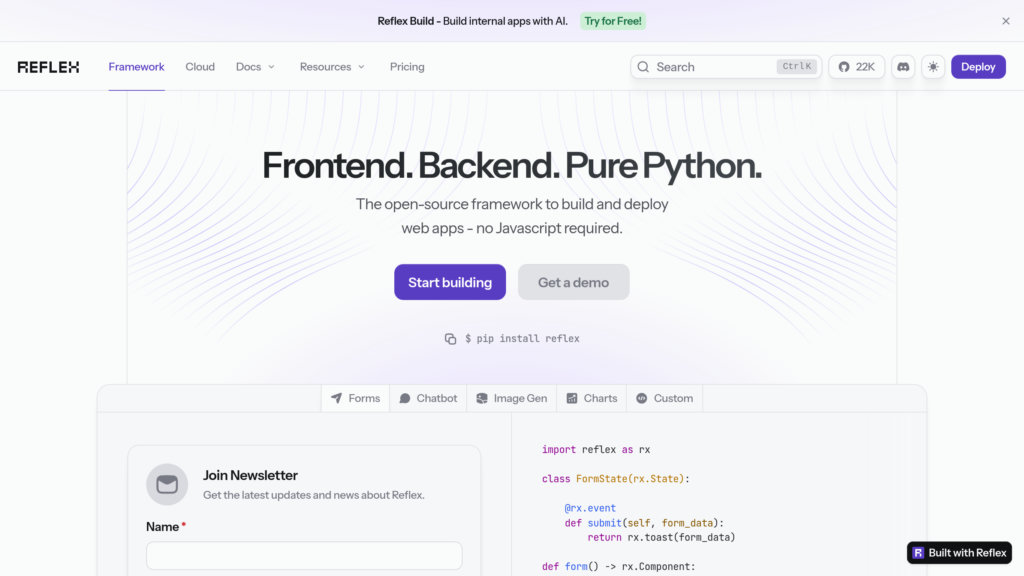This screenshot has width=1024, height=576.
Task: Toggle the light/dark theme sun icon
Action: click(933, 67)
